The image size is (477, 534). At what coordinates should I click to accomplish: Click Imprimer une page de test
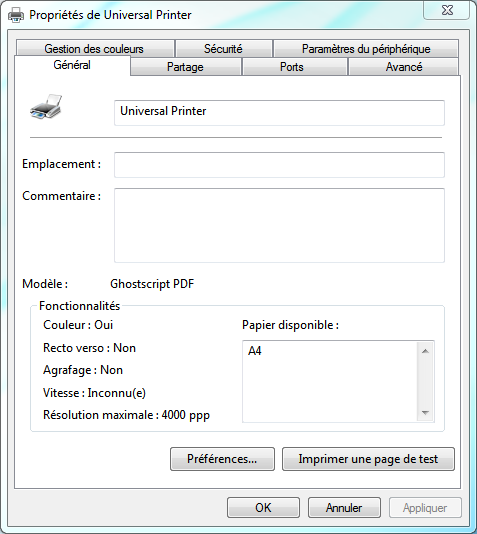pos(368,459)
